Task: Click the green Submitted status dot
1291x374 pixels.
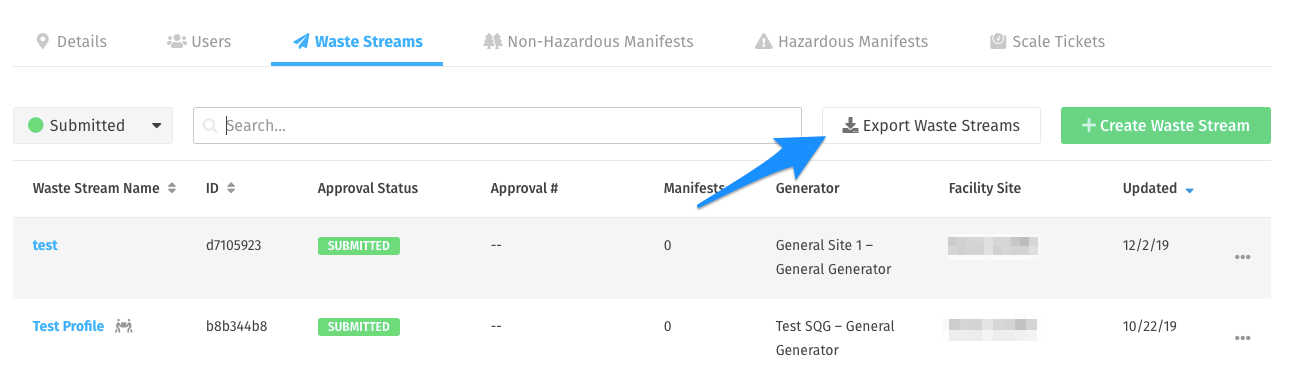Action: pos(36,126)
